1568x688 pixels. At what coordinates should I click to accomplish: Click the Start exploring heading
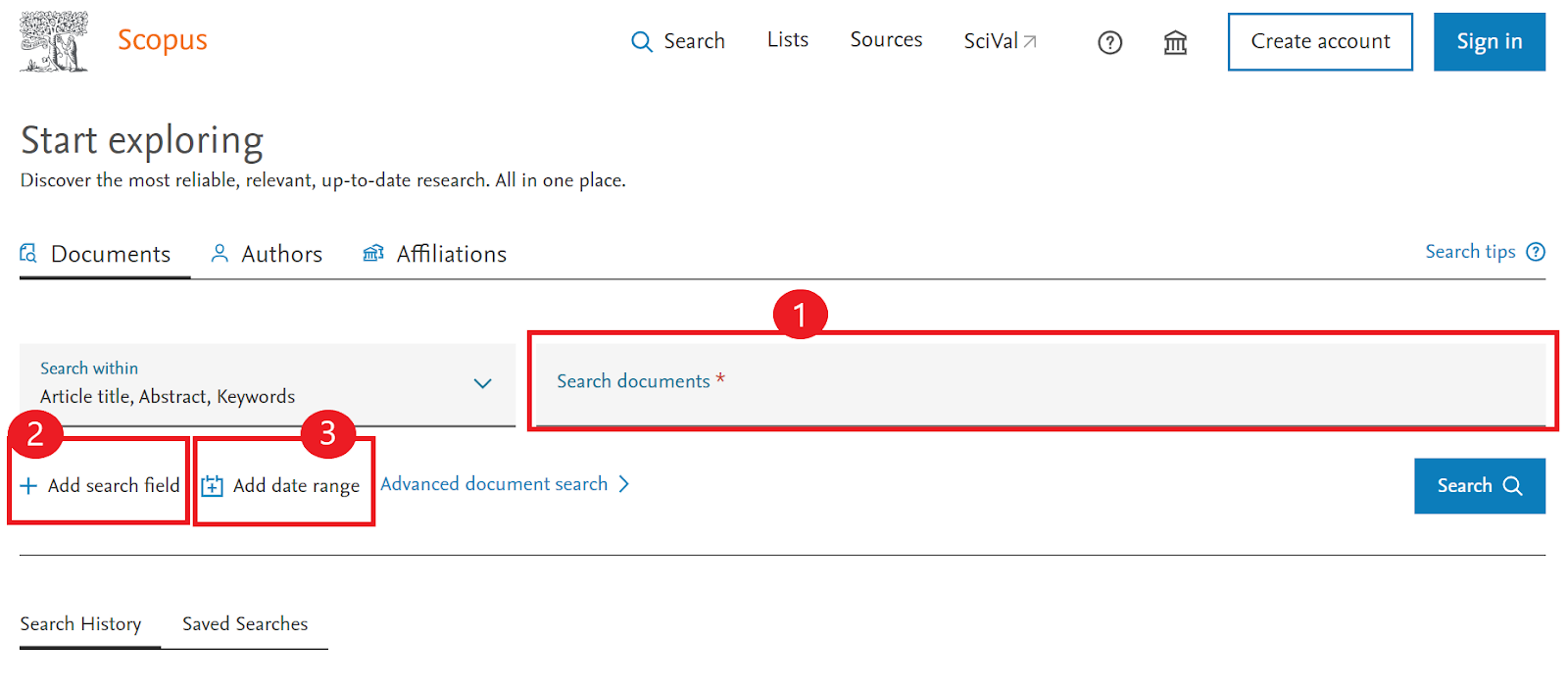coord(142,141)
